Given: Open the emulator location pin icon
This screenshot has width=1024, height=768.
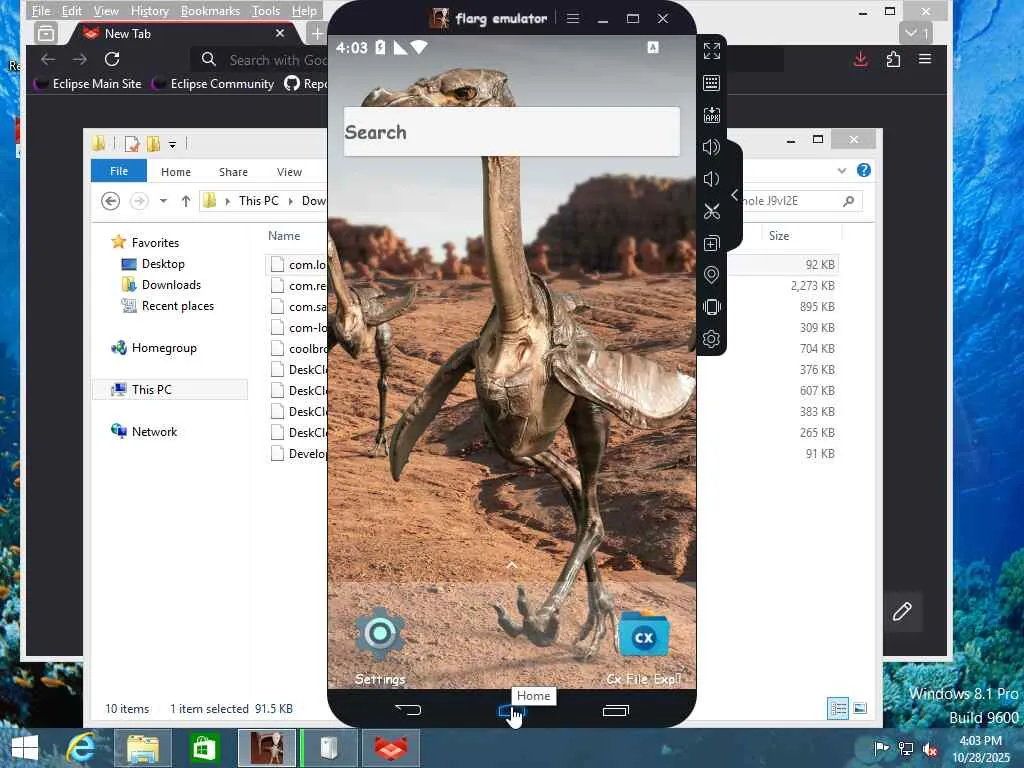Looking at the screenshot, I should 711,275.
